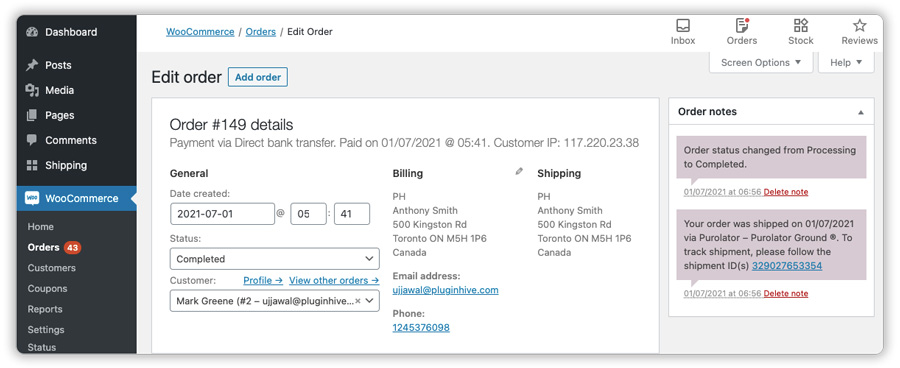Click the WooCommerce logo icon
900x368 pixels.
(32, 198)
